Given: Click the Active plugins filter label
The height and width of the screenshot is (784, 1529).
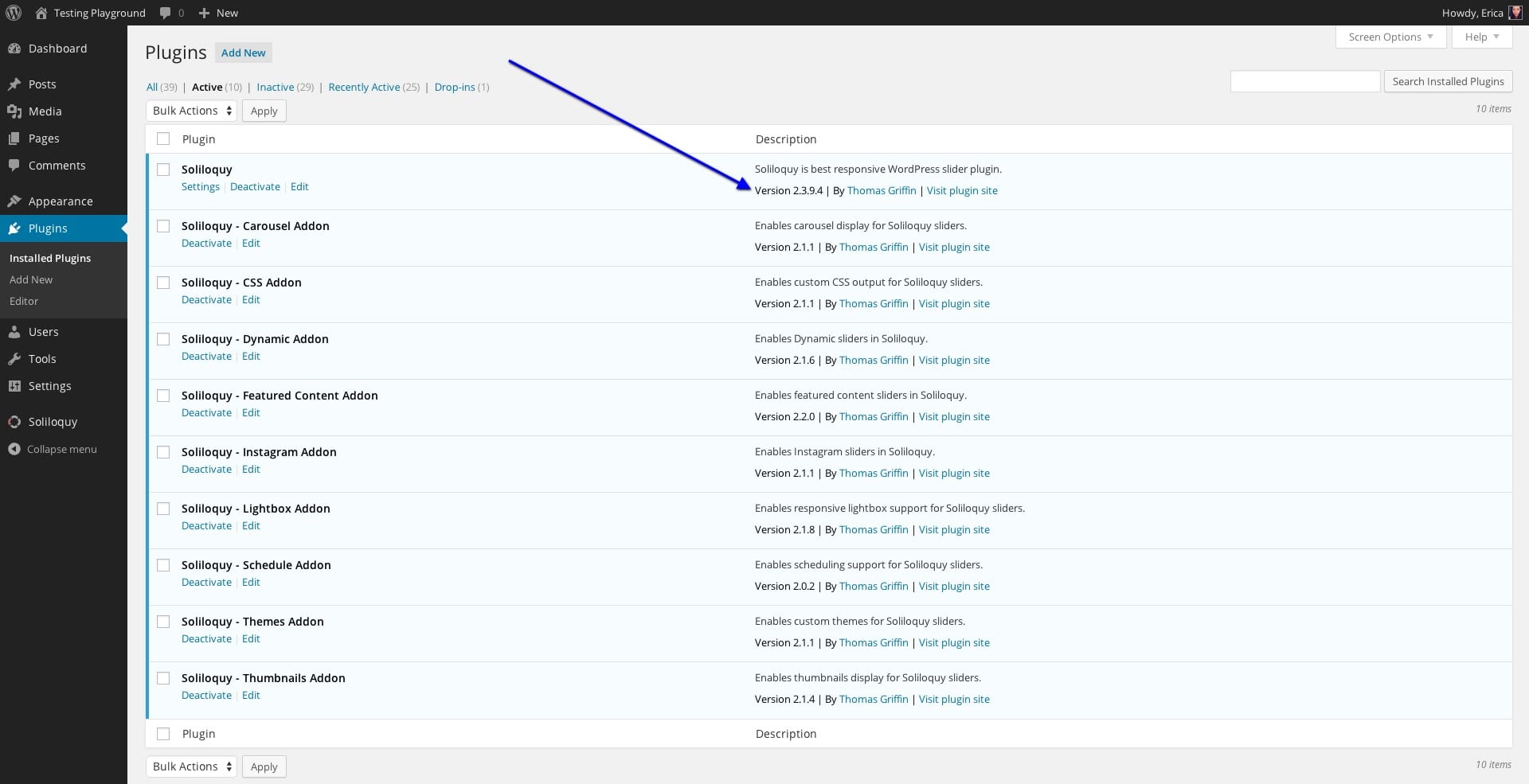Looking at the screenshot, I should coord(207,87).
